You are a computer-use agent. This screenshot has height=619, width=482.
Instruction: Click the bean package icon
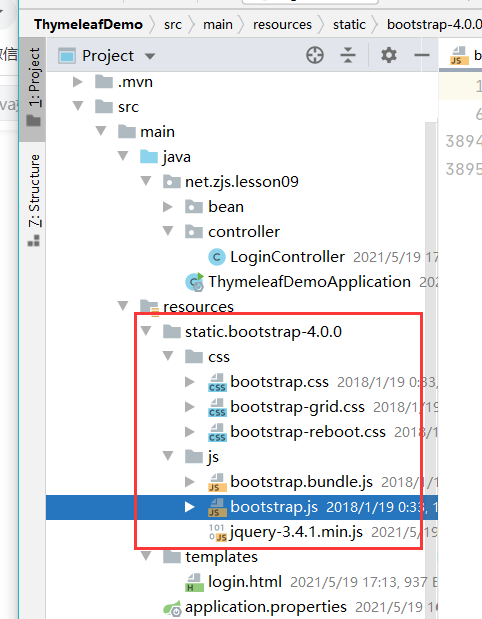(194, 206)
